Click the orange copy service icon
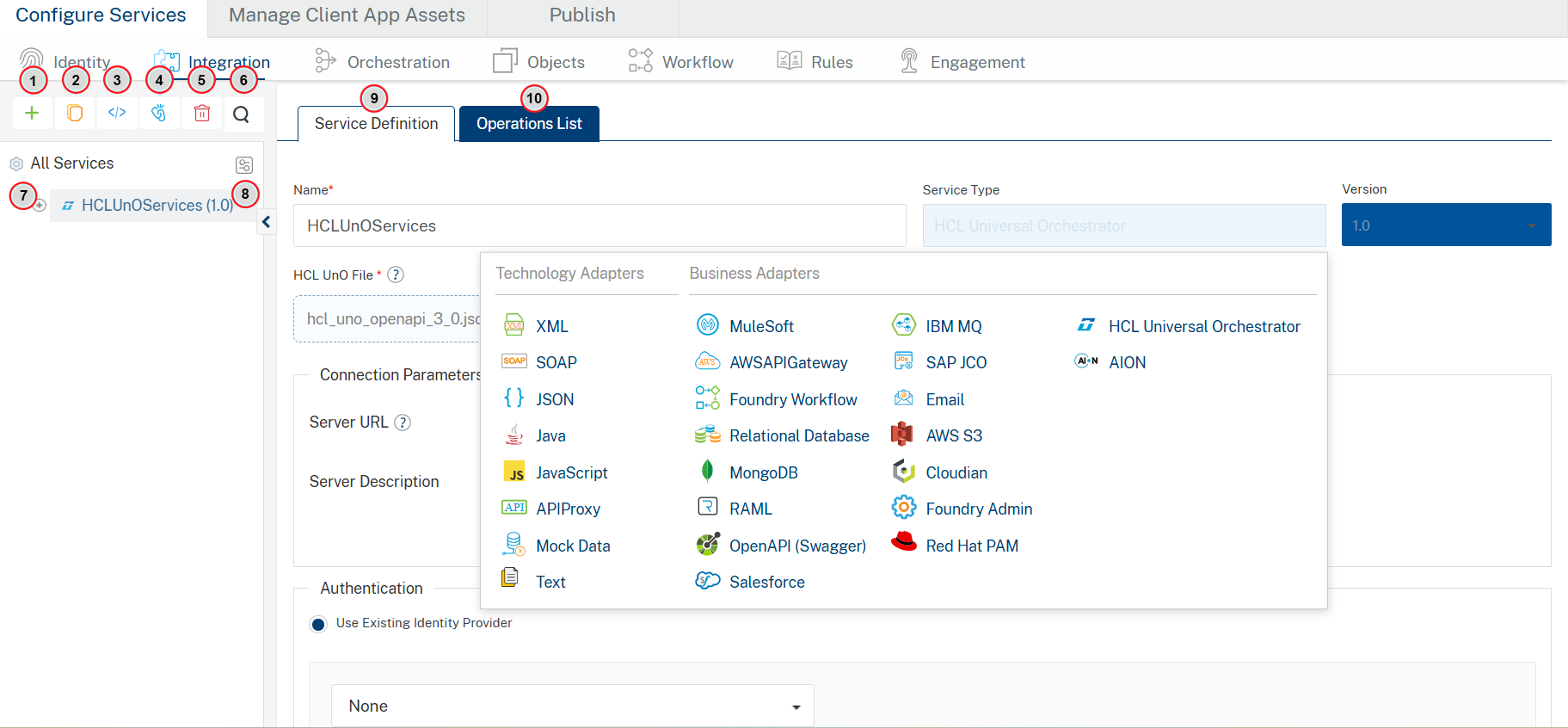 pyautogui.click(x=75, y=114)
